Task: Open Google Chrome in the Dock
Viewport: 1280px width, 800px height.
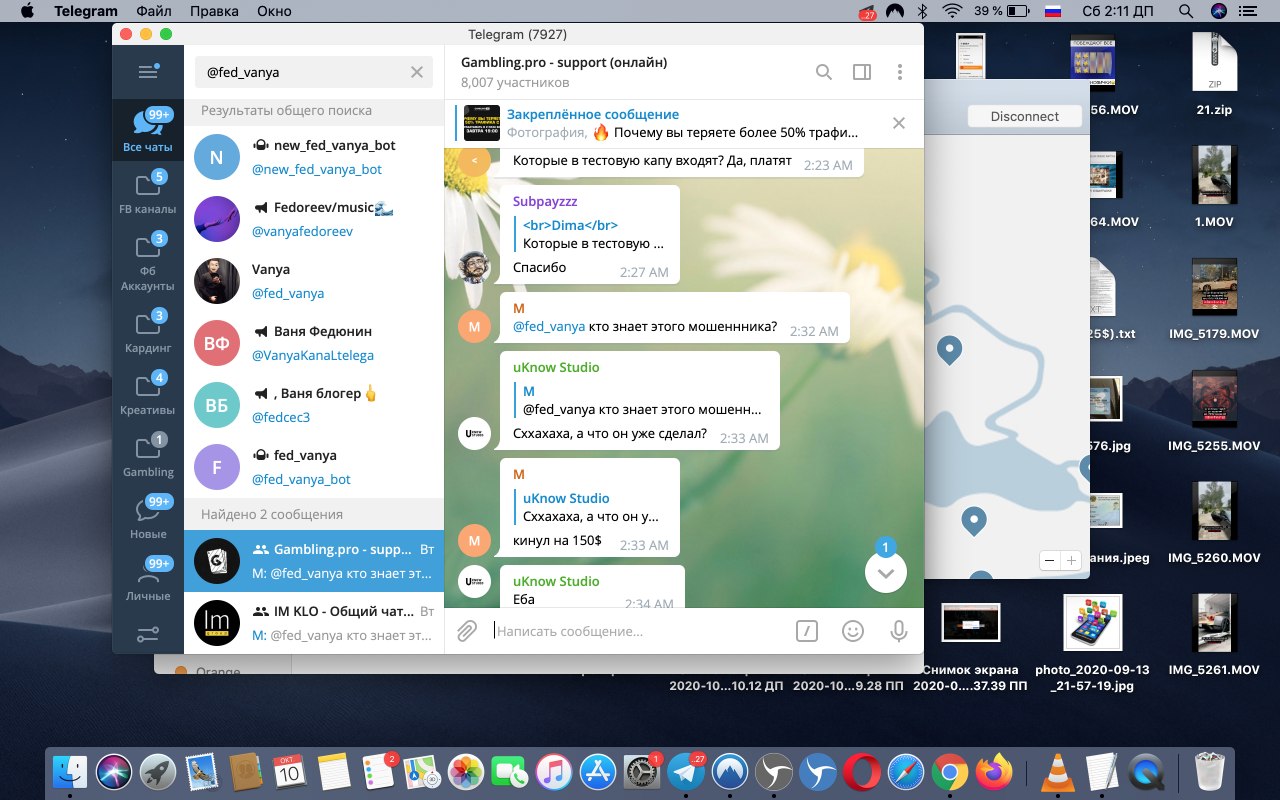Action: click(949, 772)
